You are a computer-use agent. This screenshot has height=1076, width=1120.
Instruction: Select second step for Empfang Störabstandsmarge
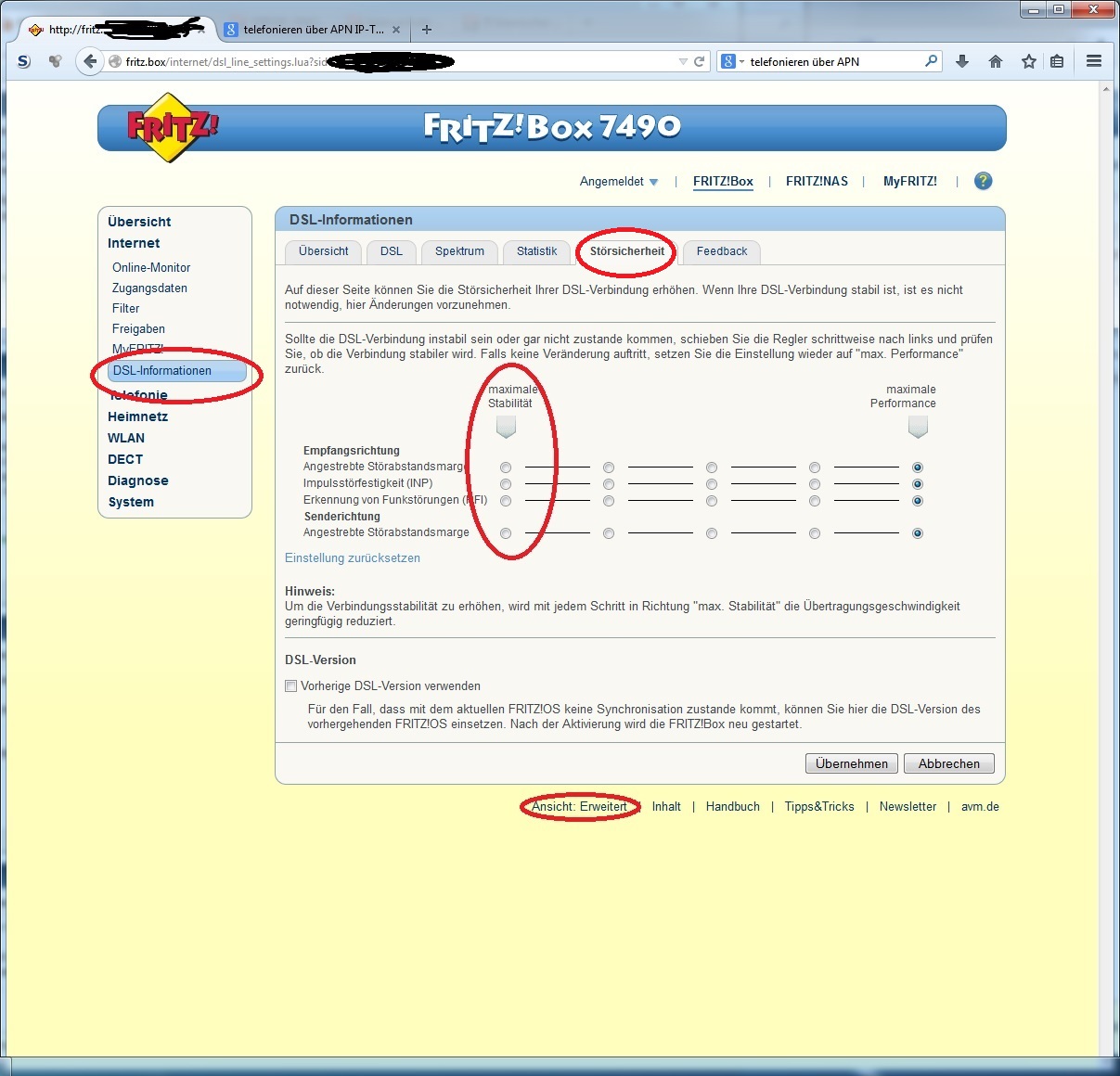pyautogui.click(x=609, y=468)
